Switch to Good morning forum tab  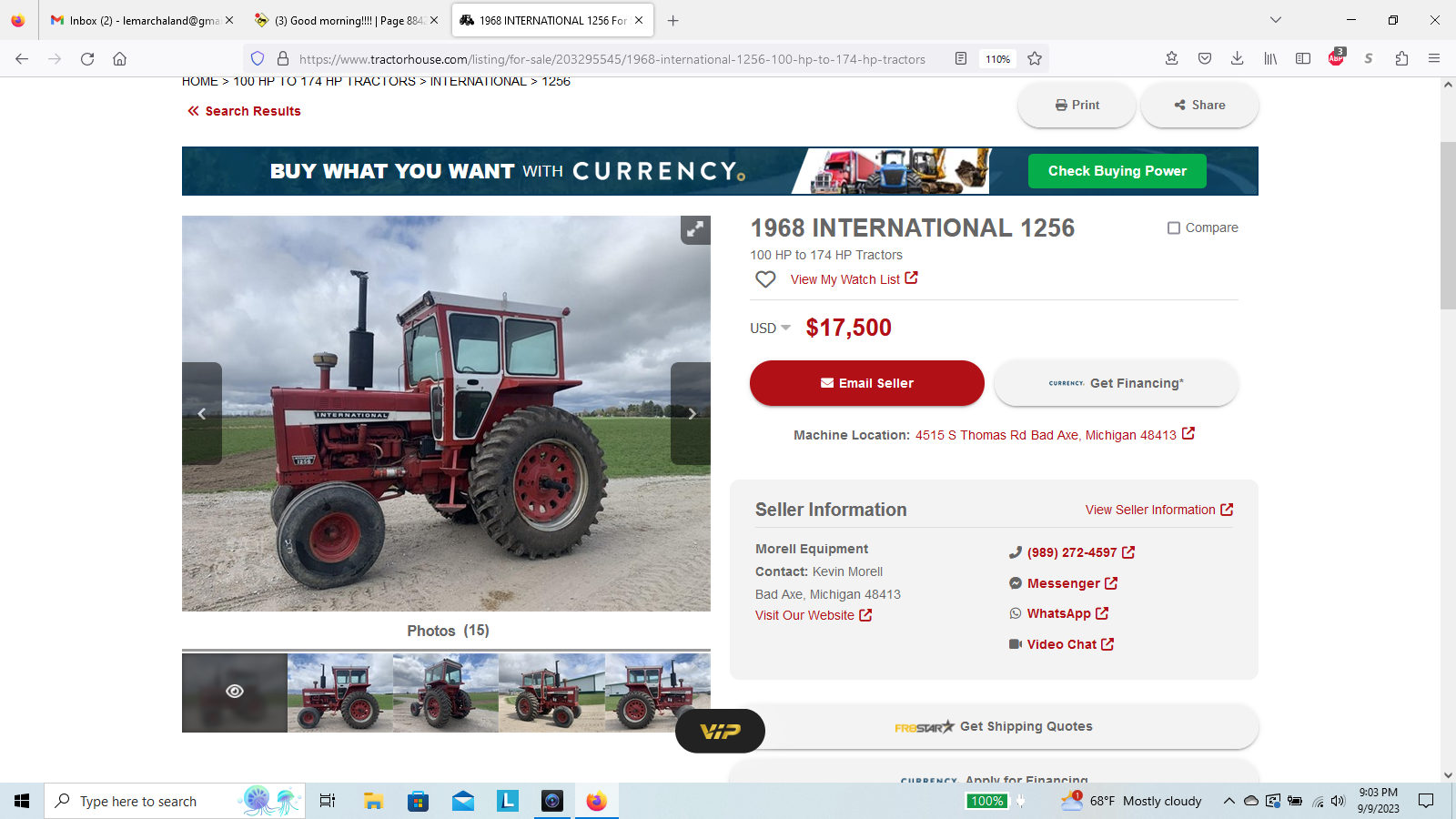coord(346,20)
